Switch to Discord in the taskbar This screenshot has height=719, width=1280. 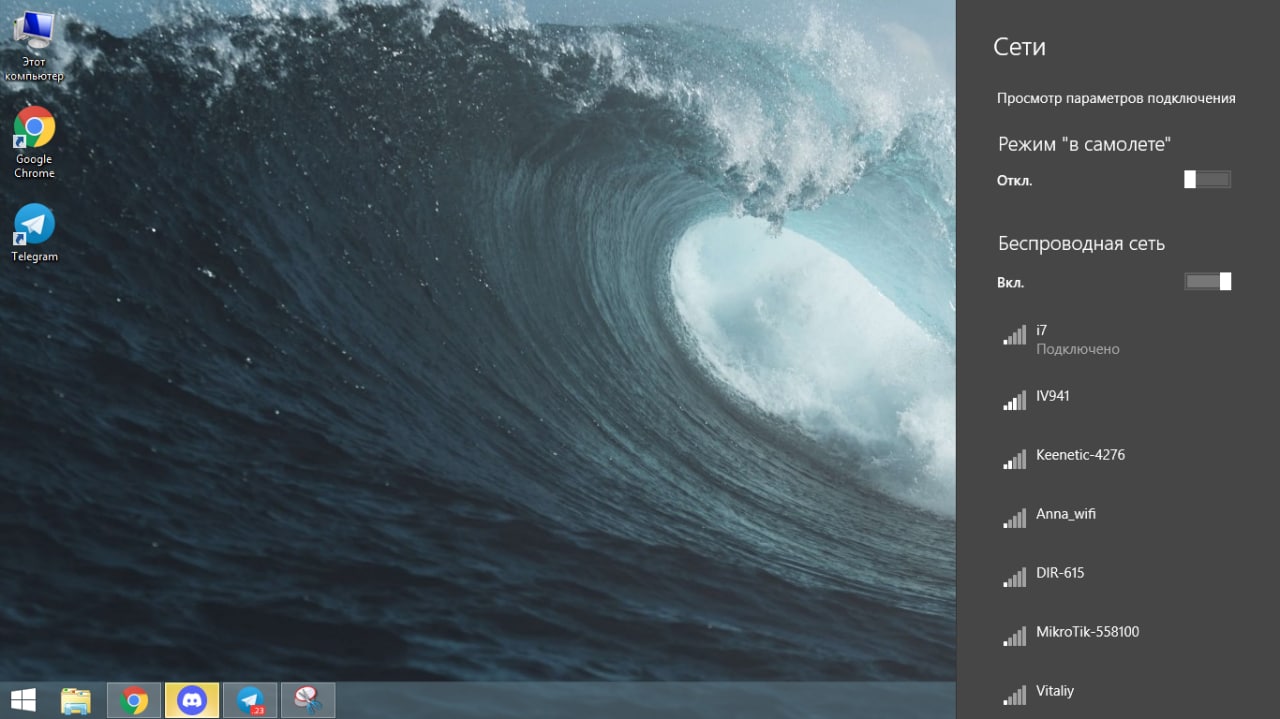click(x=192, y=700)
